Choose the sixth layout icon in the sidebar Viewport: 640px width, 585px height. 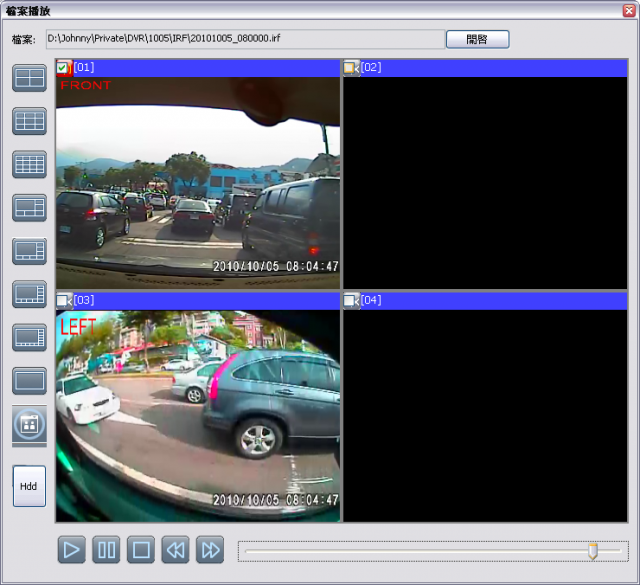click(29, 294)
